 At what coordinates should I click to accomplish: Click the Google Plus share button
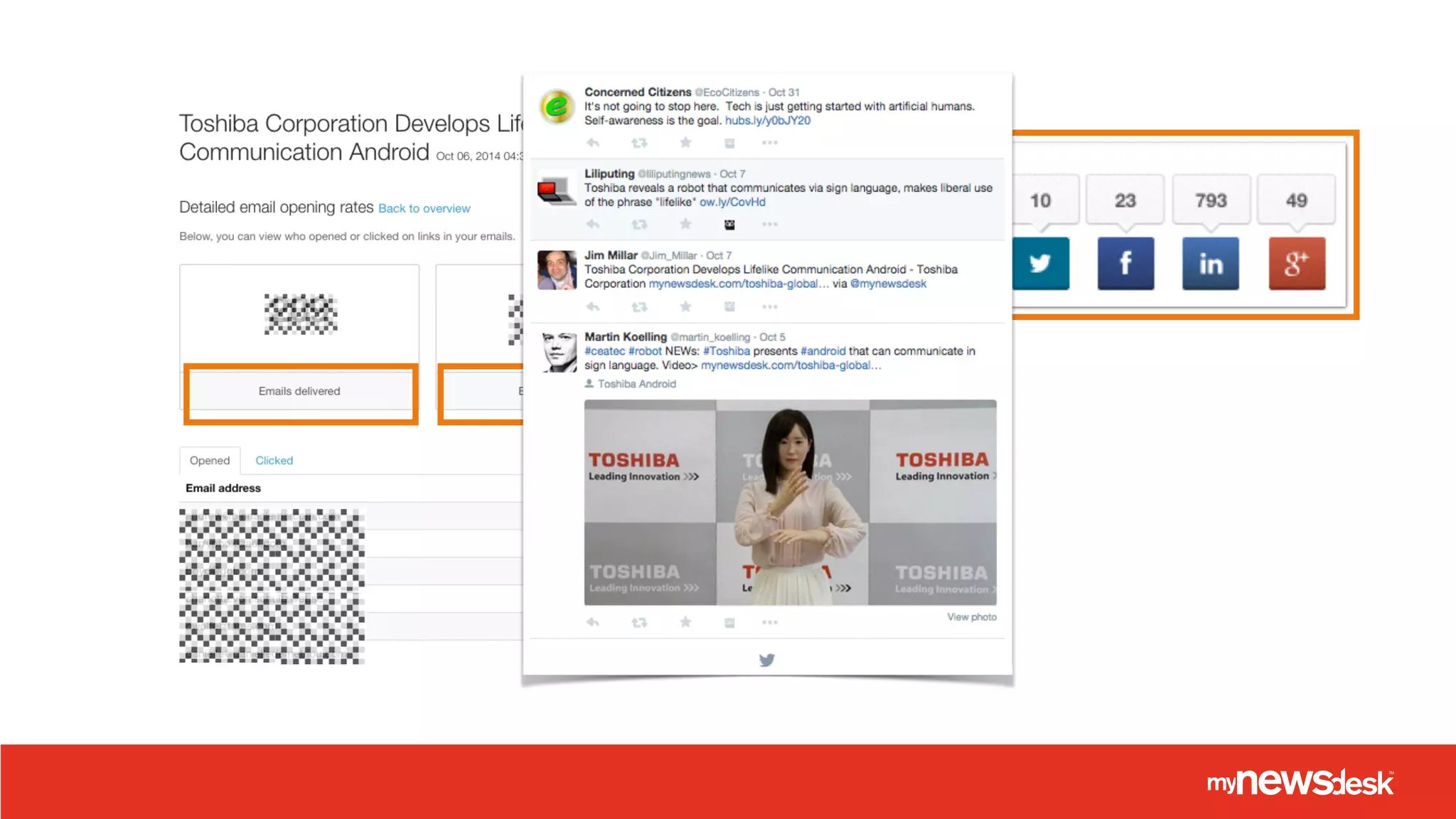point(1297,264)
